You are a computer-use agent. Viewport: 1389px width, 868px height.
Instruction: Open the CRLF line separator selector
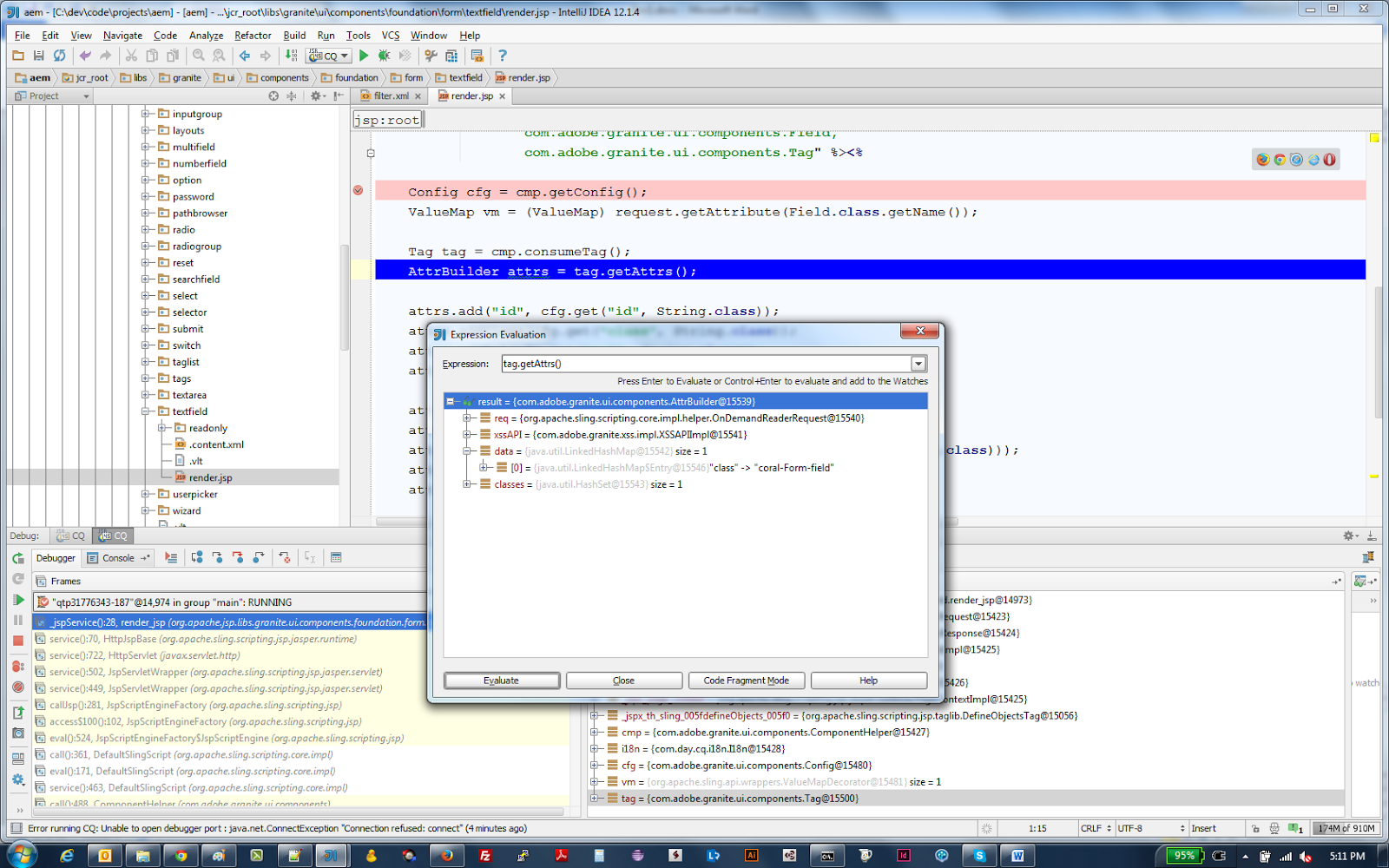pos(1096,829)
